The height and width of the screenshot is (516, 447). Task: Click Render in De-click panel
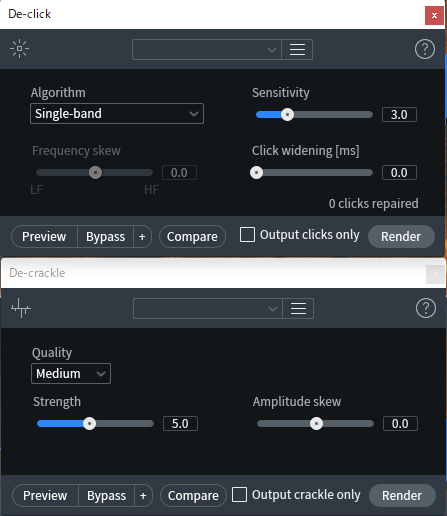coord(401,237)
